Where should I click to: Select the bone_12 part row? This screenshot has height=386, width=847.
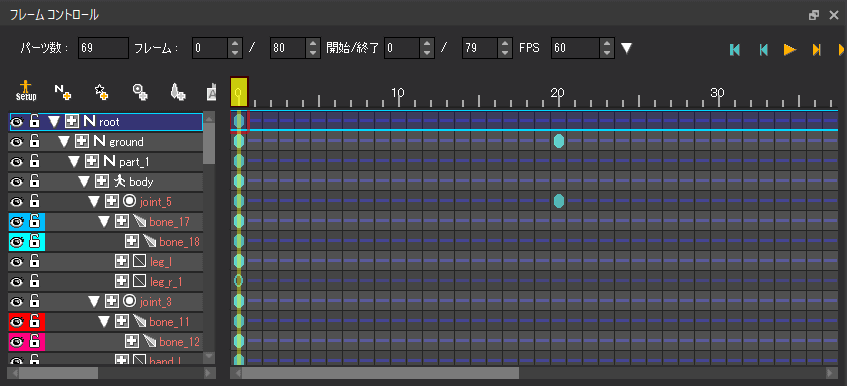(x=106, y=342)
